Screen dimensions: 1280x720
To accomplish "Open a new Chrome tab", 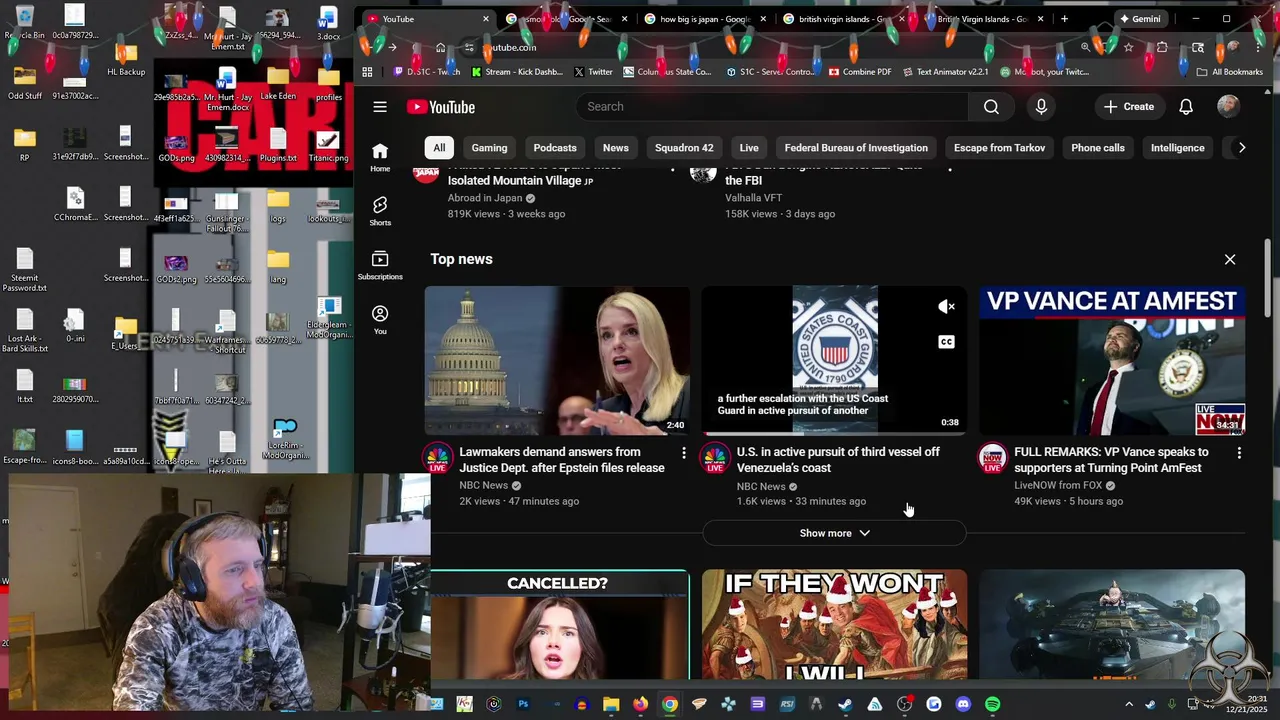I will click(1064, 19).
